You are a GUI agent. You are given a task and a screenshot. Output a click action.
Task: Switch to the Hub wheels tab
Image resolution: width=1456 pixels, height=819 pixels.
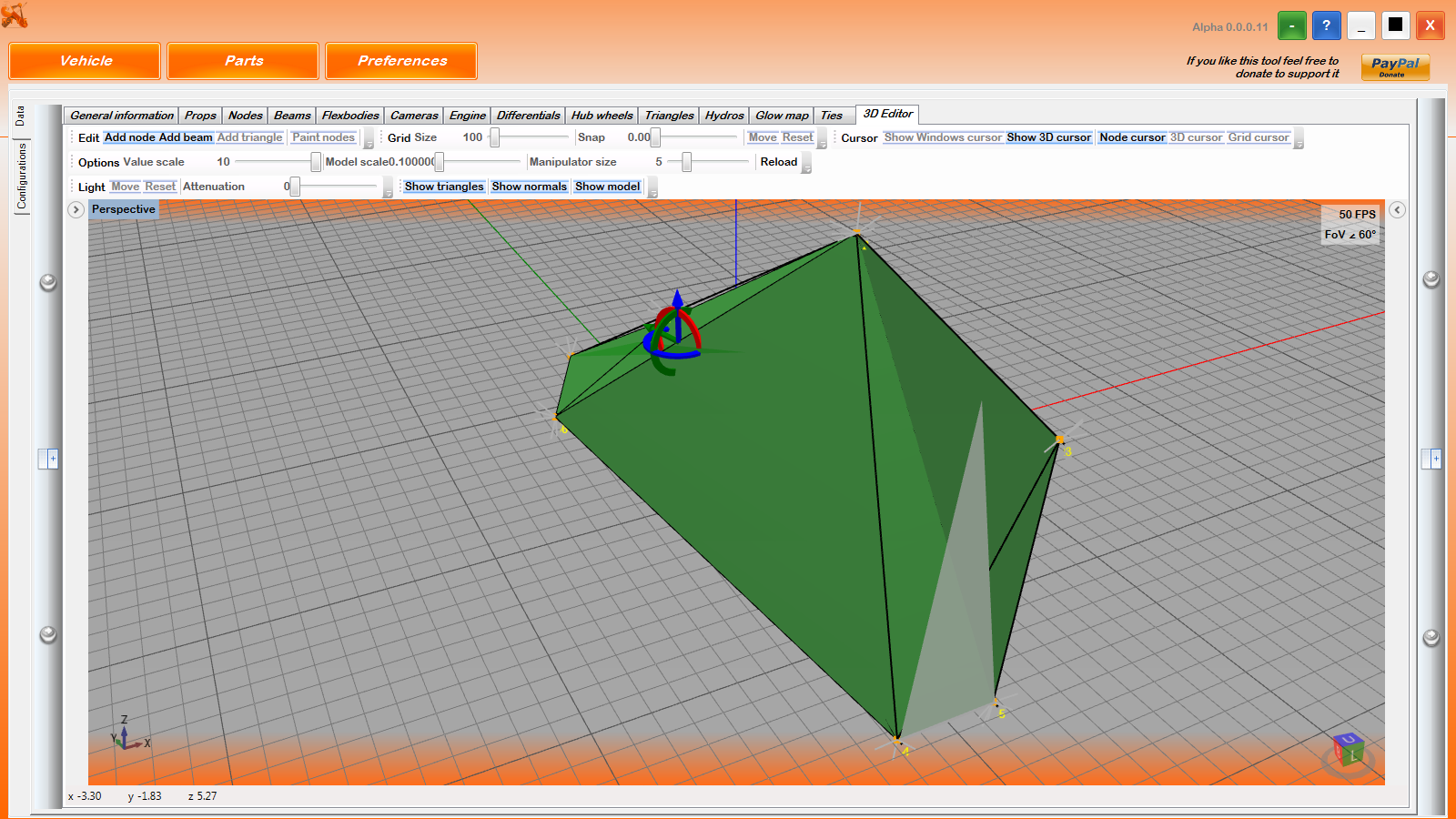(602, 116)
